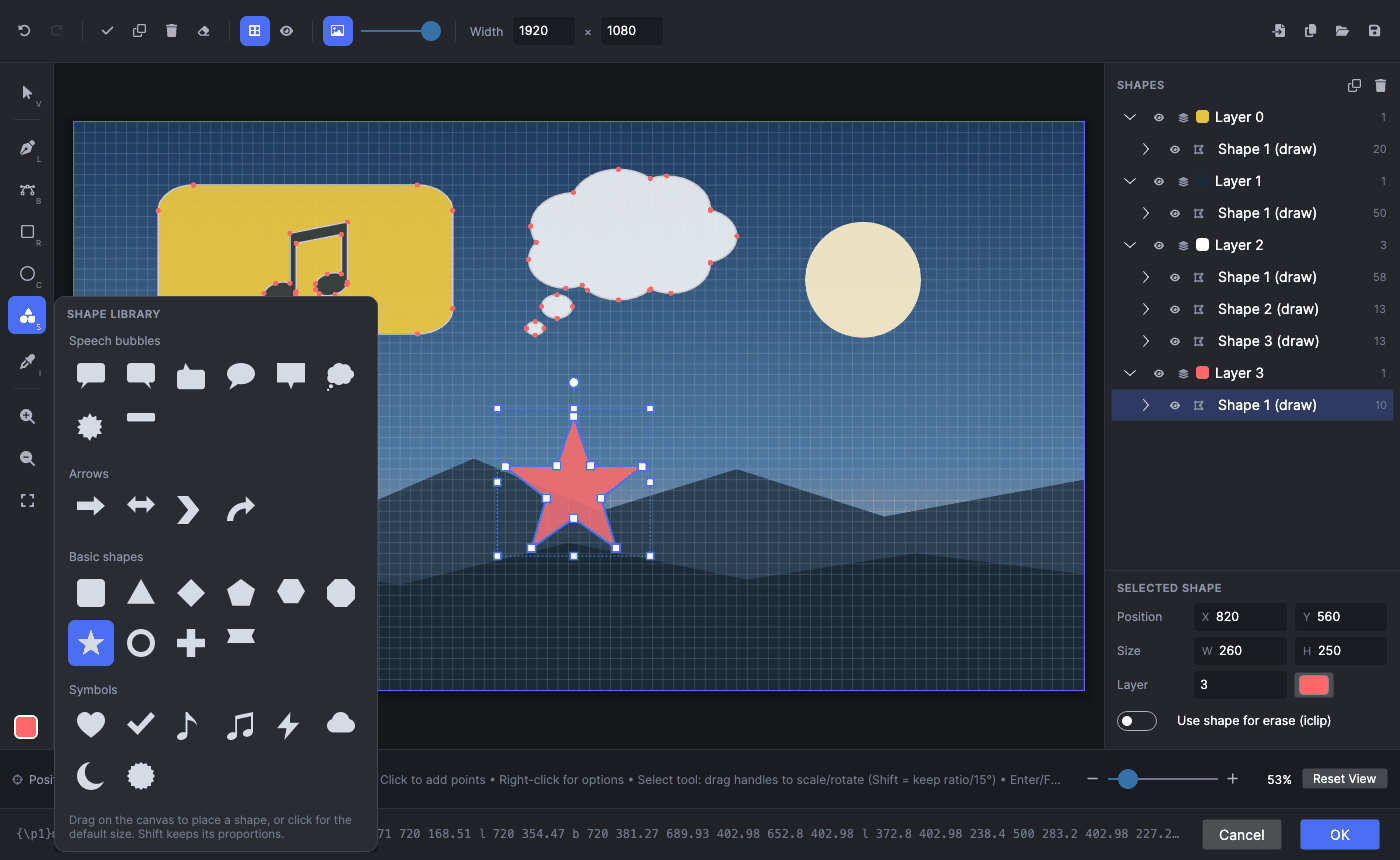Viewport: 1400px width, 860px height.
Task: Expand Shape 1 (draw) under Layer 3
Action: pyautogui.click(x=1146, y=405)
